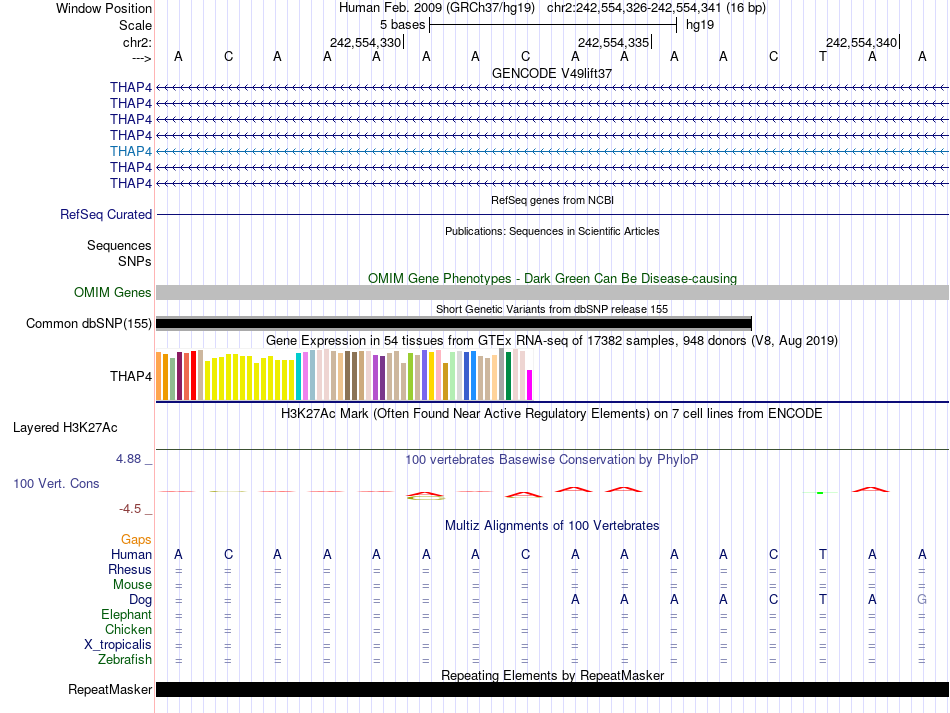
Task: Click the 100 vertebrates Basewise Conservation by PhyloP title
Action: point(552,459)
